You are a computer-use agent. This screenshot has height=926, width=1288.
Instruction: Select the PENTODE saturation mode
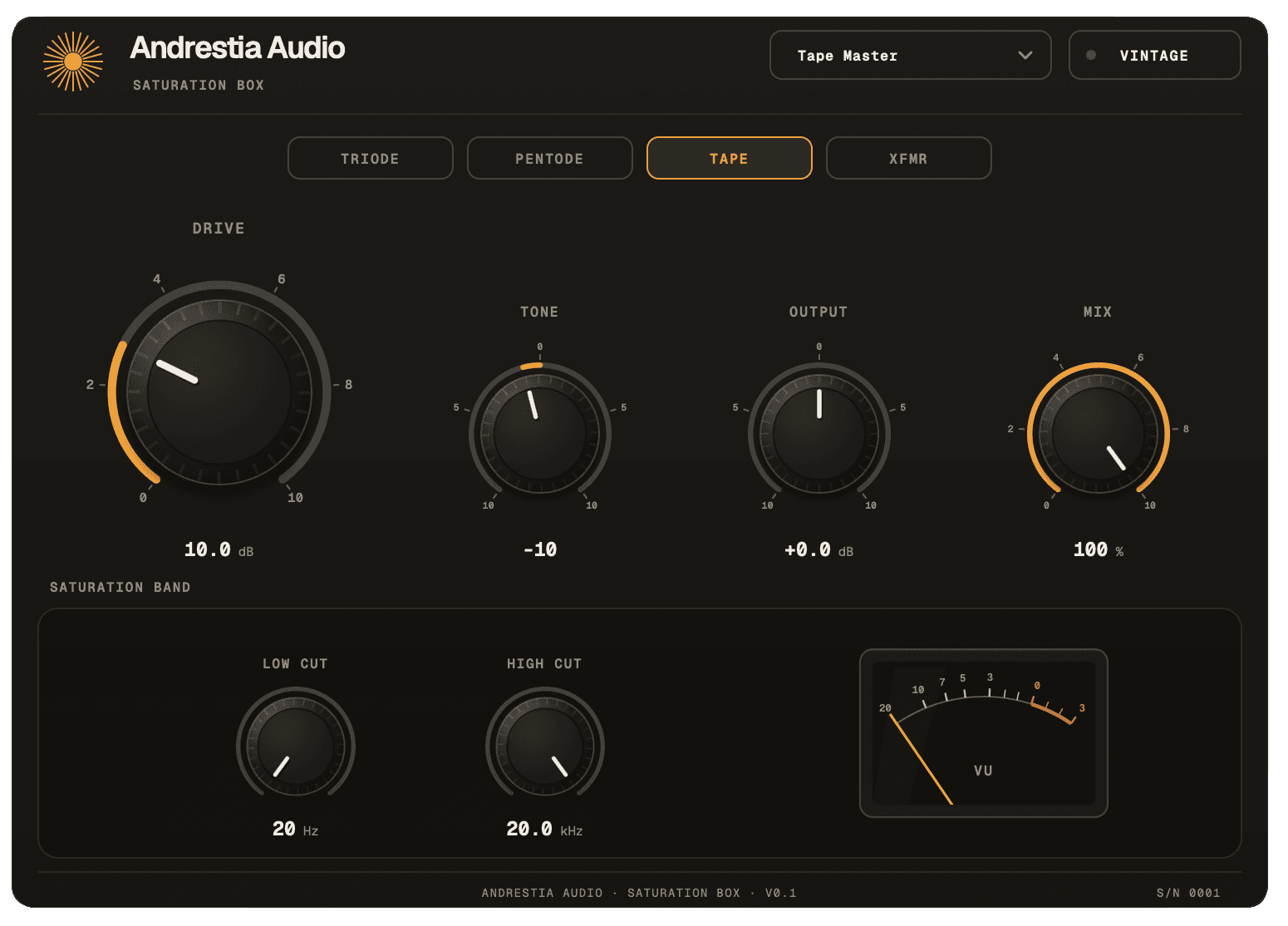coord(550,158)
